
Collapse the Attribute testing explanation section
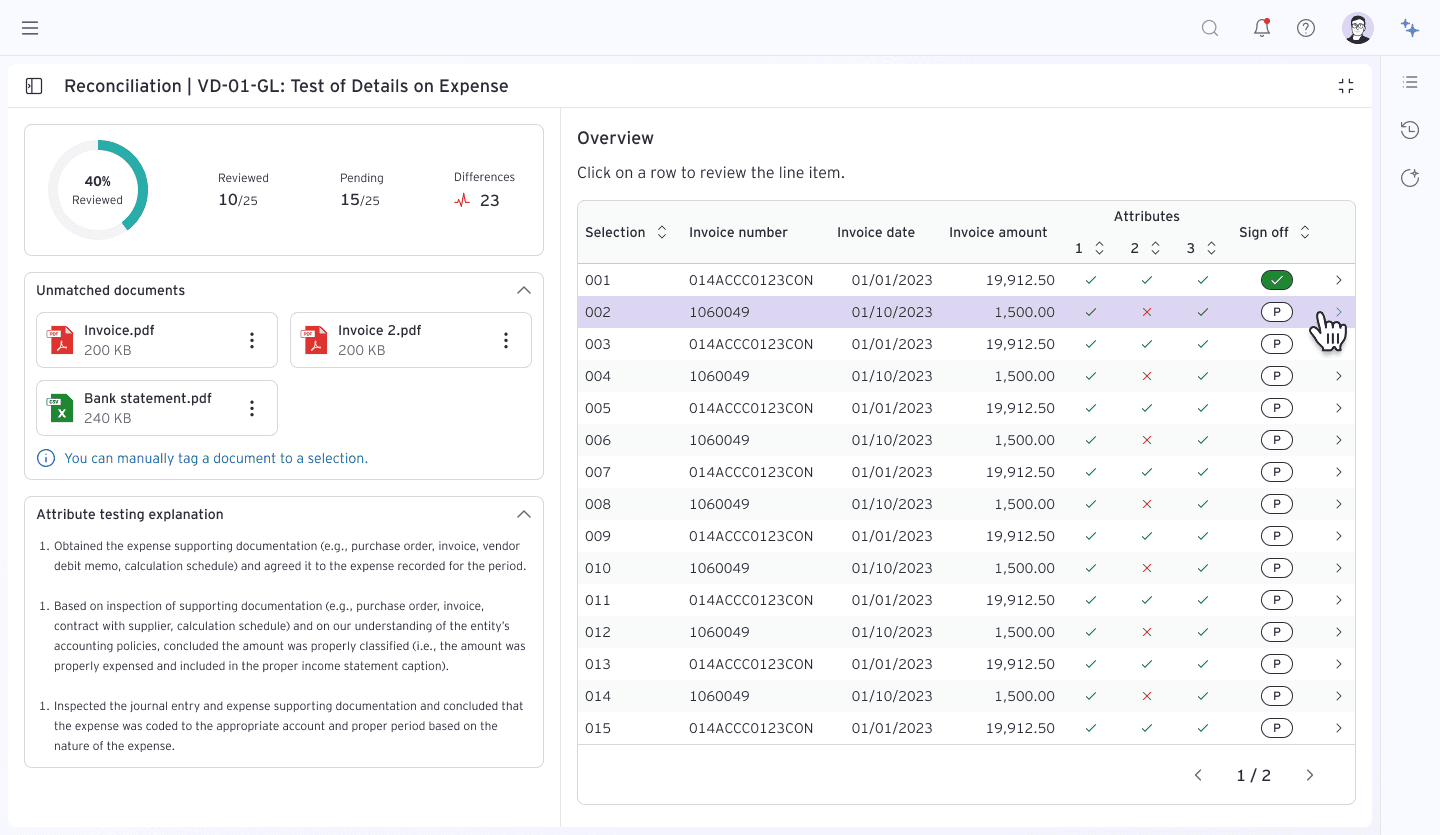coord(523,514)
